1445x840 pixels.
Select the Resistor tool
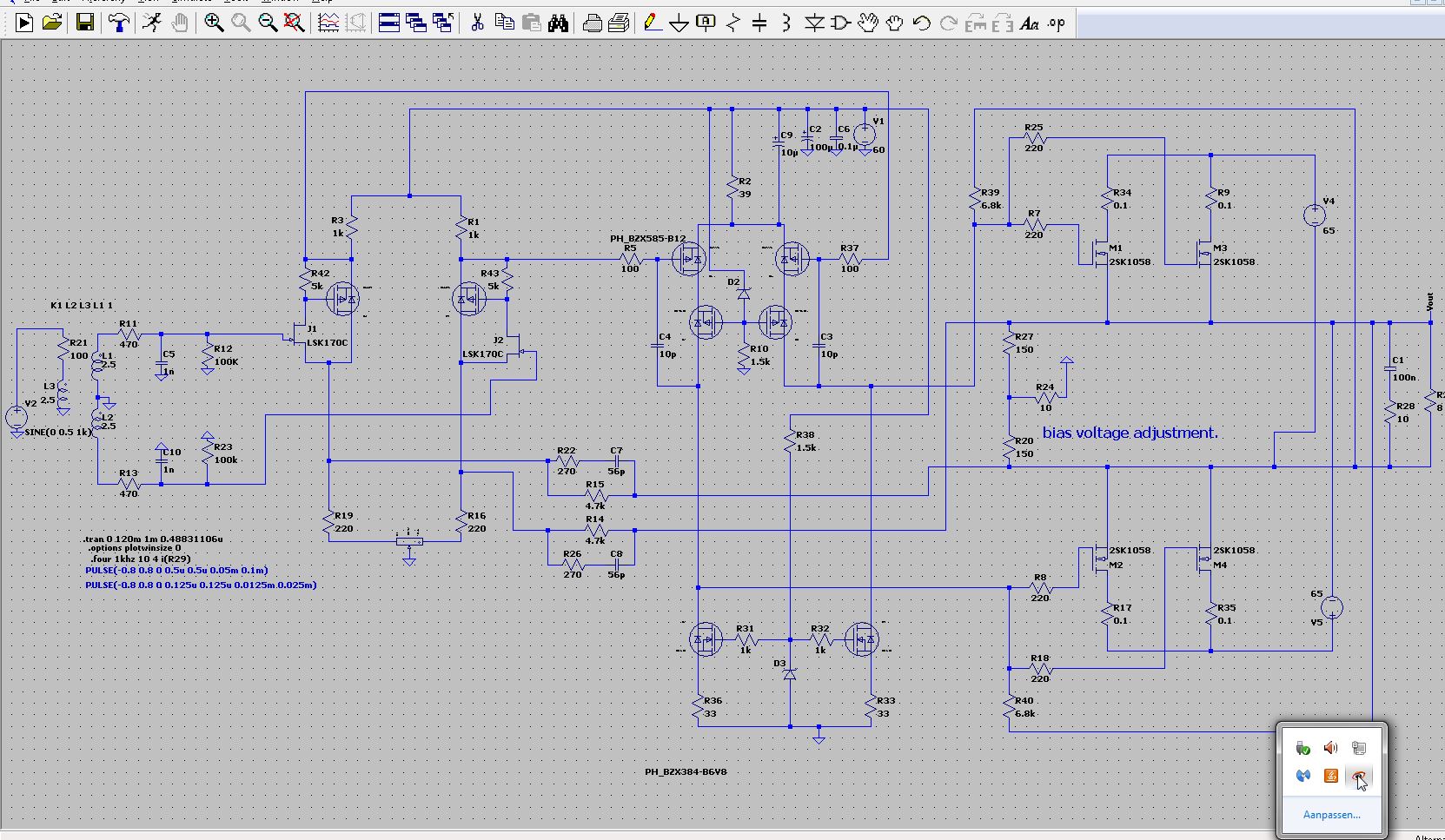click(733, 23)
